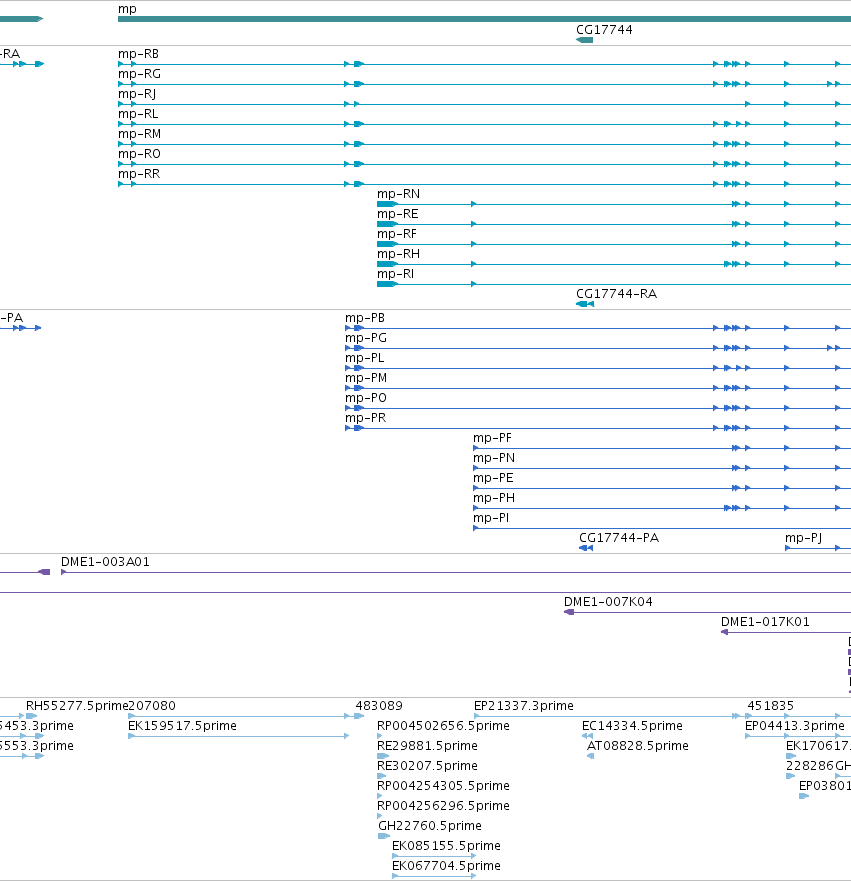Click the RE30207.5prime EST label
The width and height of the screenshot is (851, 881).
tap(427, 766)
